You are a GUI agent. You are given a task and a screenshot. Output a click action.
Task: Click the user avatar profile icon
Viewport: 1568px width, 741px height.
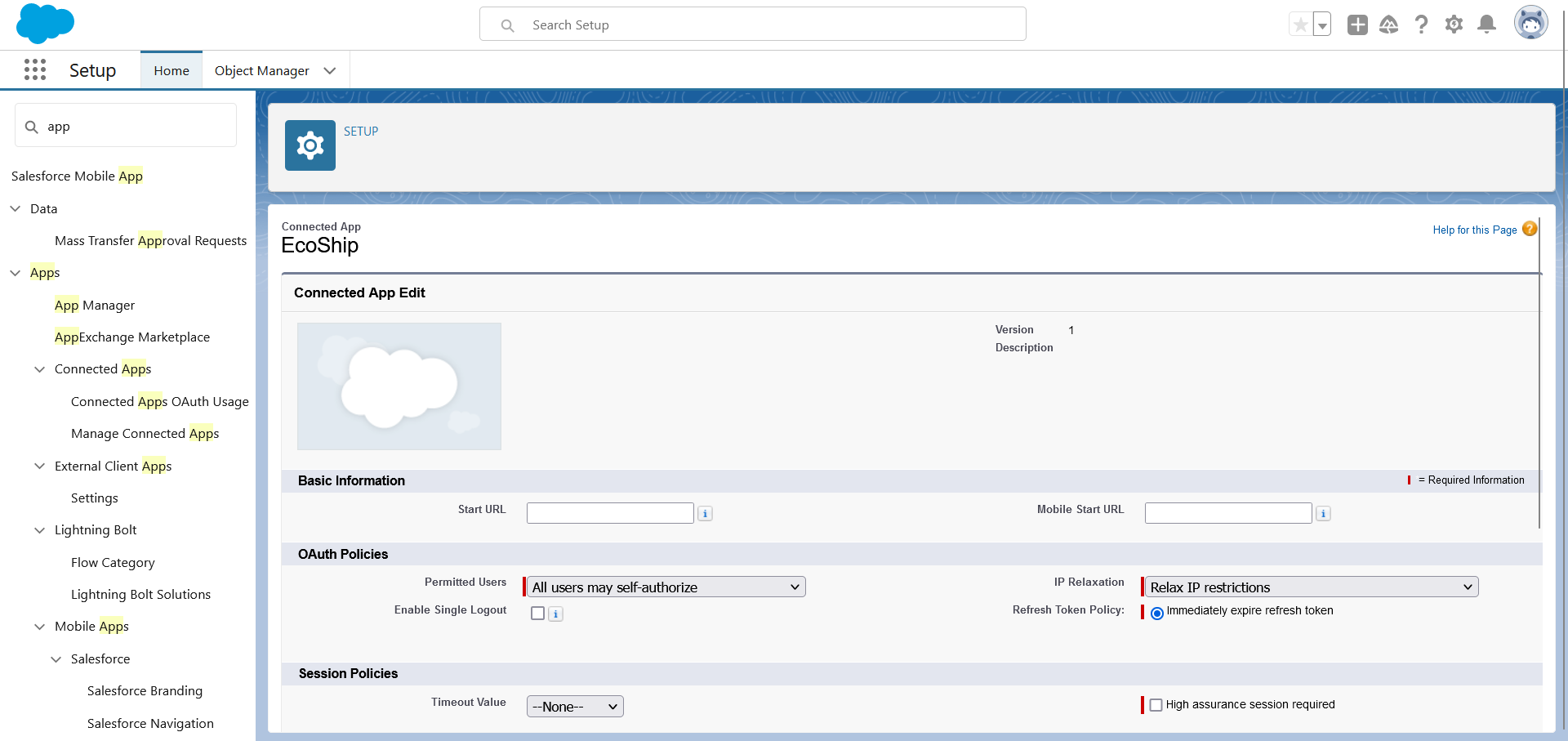click(1530, 23)
